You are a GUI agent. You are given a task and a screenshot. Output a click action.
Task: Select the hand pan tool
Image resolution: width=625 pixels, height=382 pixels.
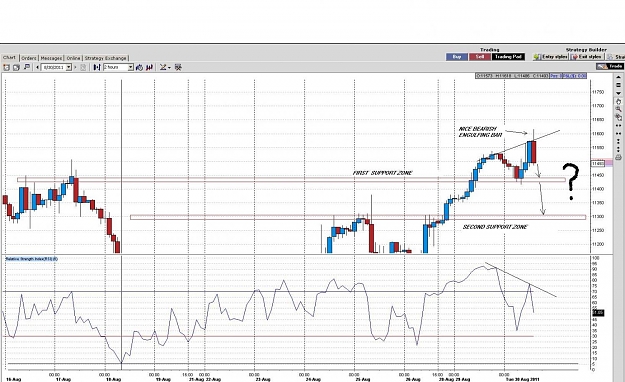[x=619, y=102]
